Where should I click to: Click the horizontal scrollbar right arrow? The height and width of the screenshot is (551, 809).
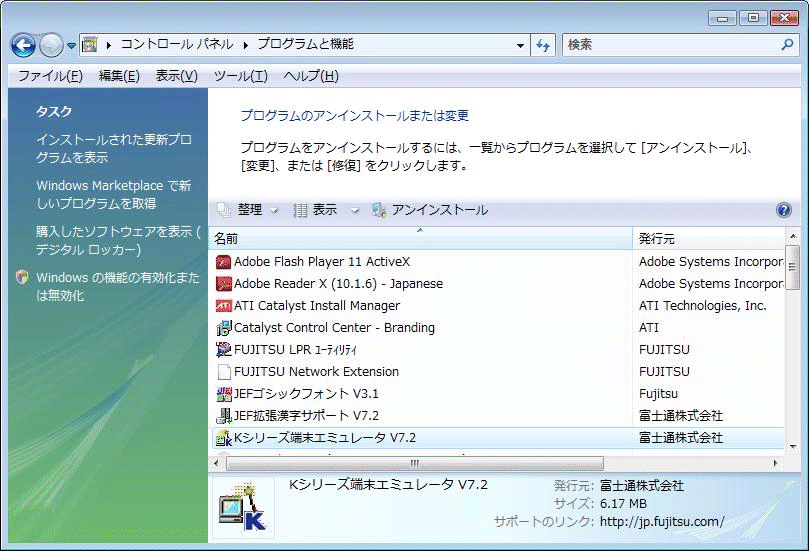click(x=775, y=463)
